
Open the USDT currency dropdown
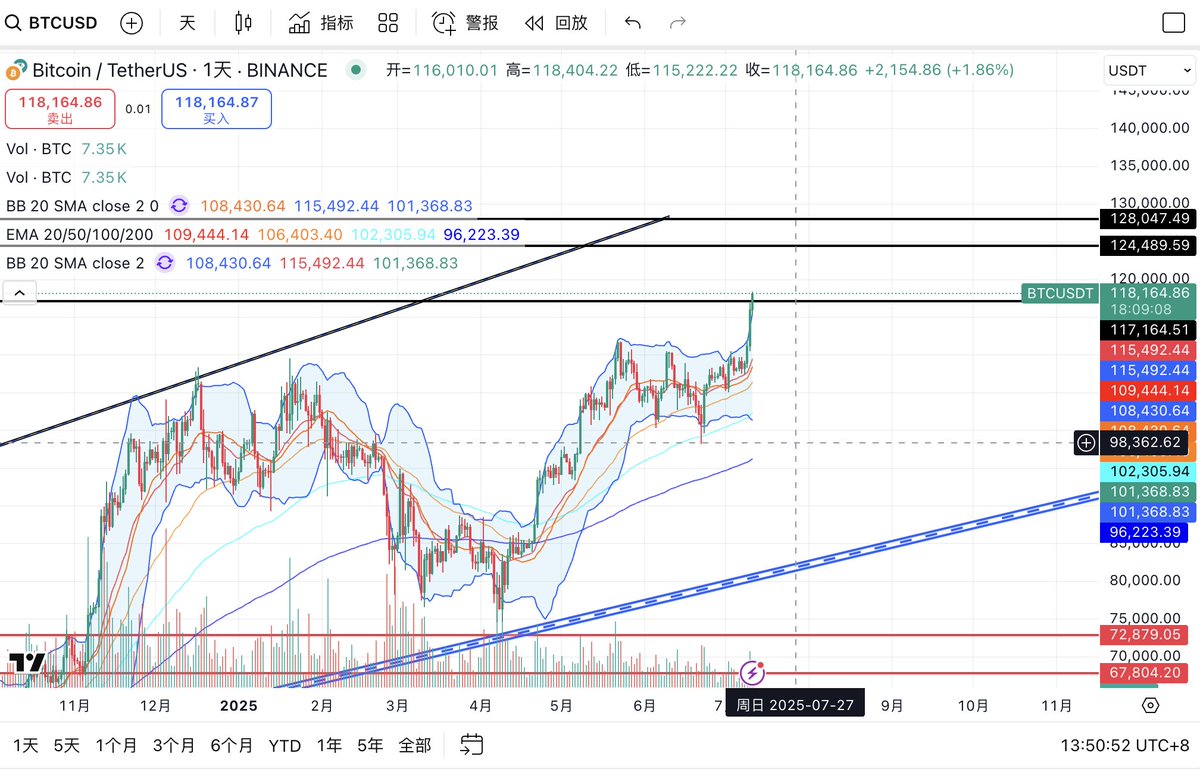click(x=1148, y=71)
